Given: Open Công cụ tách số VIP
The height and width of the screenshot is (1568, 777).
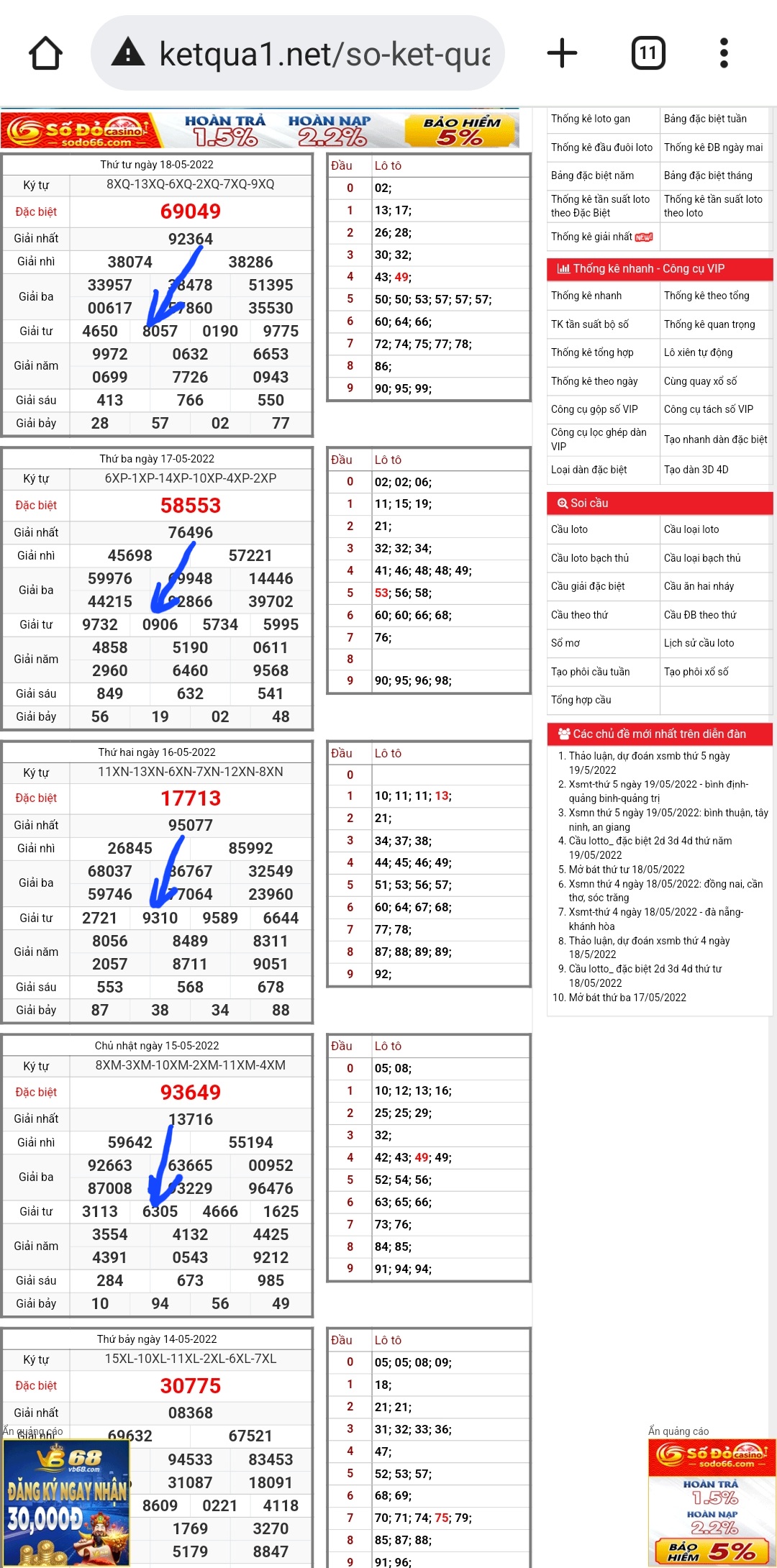Looking at the screenshot, I should [x=709, y=409].
